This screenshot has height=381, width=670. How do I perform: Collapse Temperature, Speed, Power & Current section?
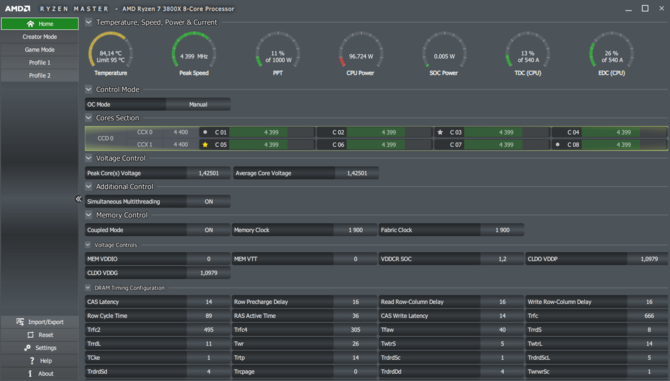tap(88, 22)
